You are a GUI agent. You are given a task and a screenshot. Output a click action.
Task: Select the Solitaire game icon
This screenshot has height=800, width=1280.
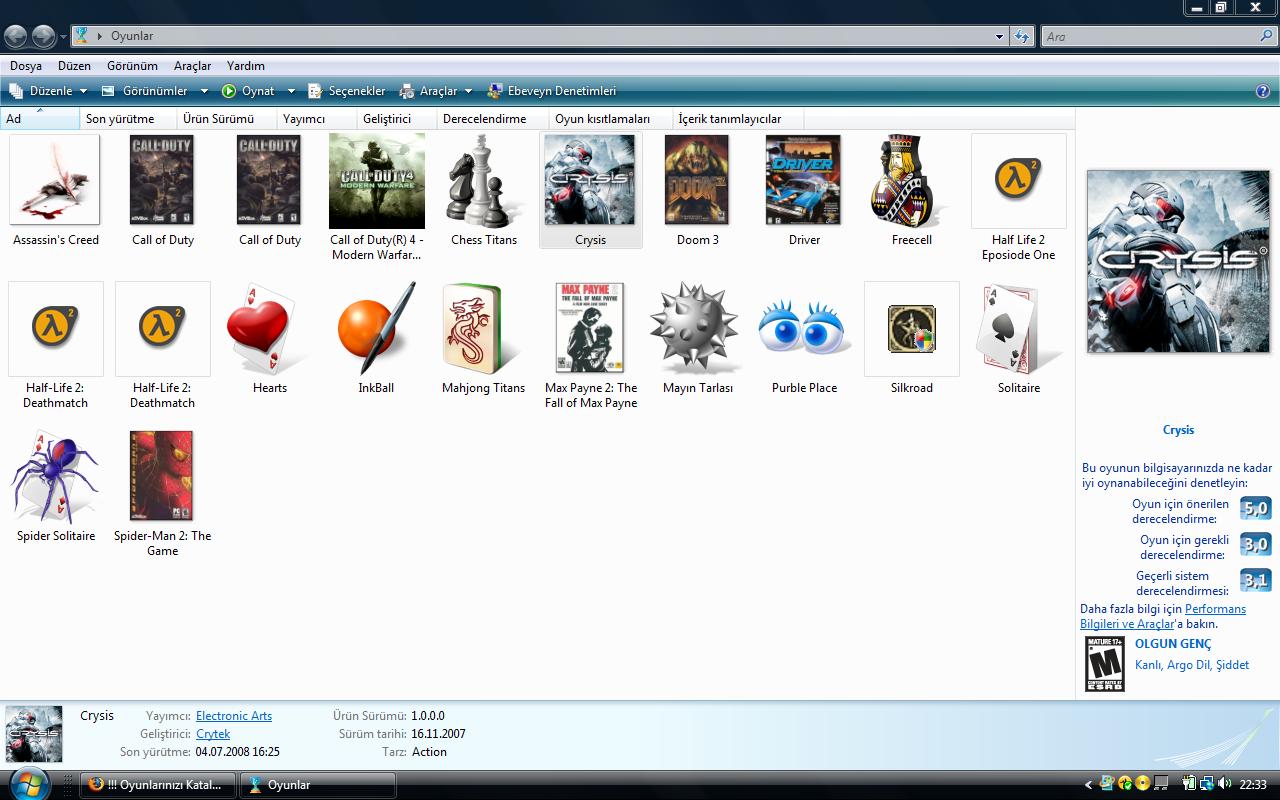(1018, 329)
